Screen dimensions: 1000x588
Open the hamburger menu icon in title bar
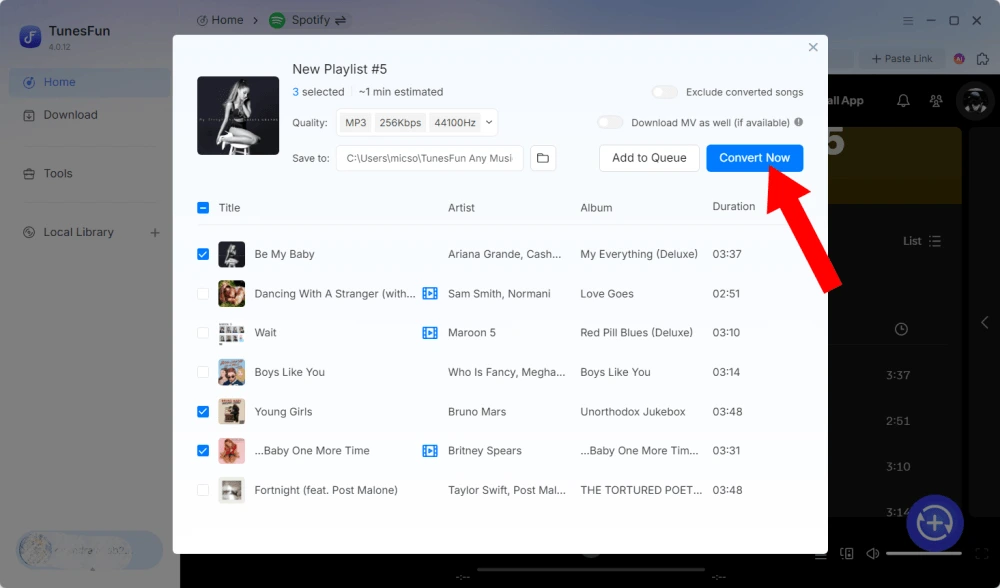pos(908,20)
